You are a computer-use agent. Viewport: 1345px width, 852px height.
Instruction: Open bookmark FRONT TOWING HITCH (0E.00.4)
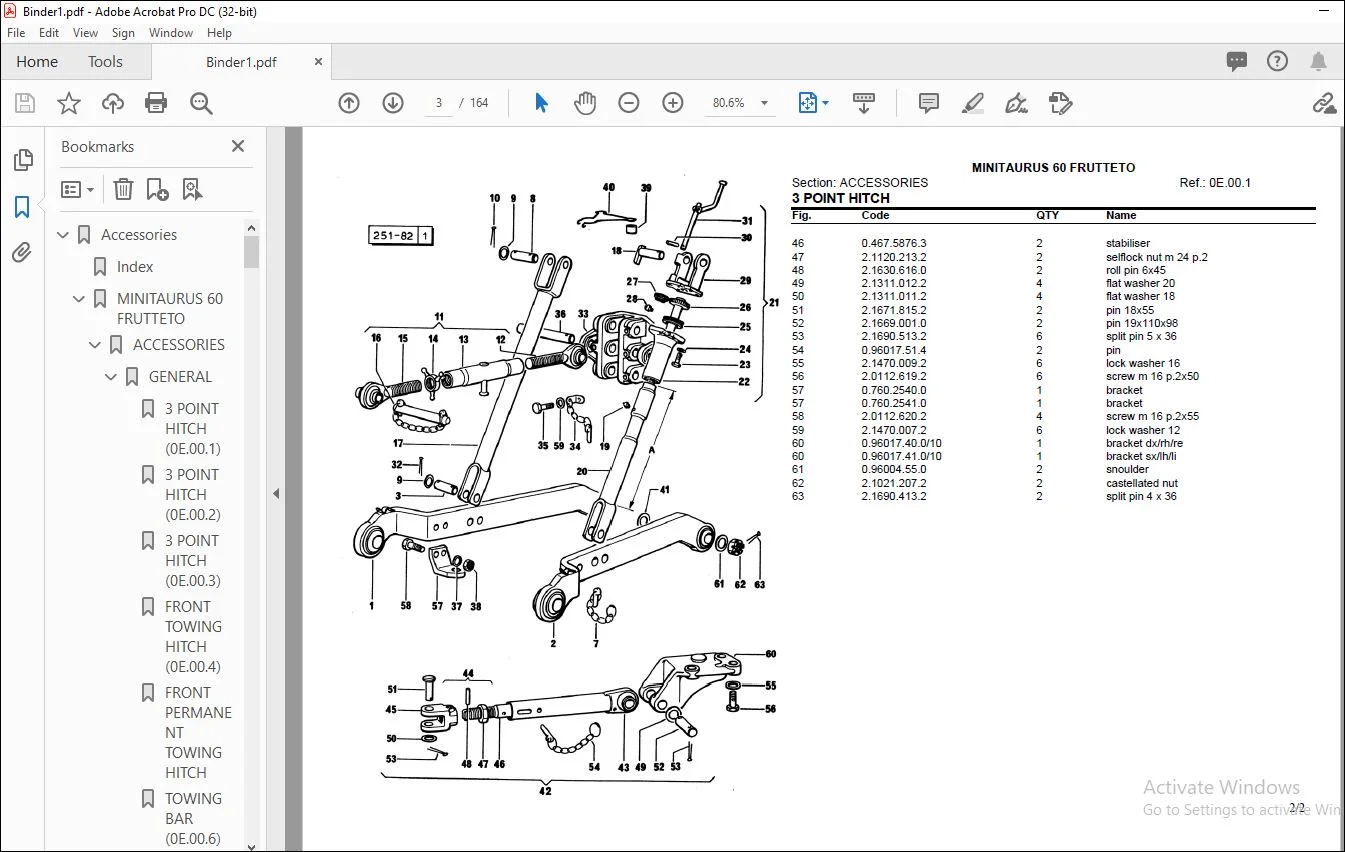click(193, 637)
